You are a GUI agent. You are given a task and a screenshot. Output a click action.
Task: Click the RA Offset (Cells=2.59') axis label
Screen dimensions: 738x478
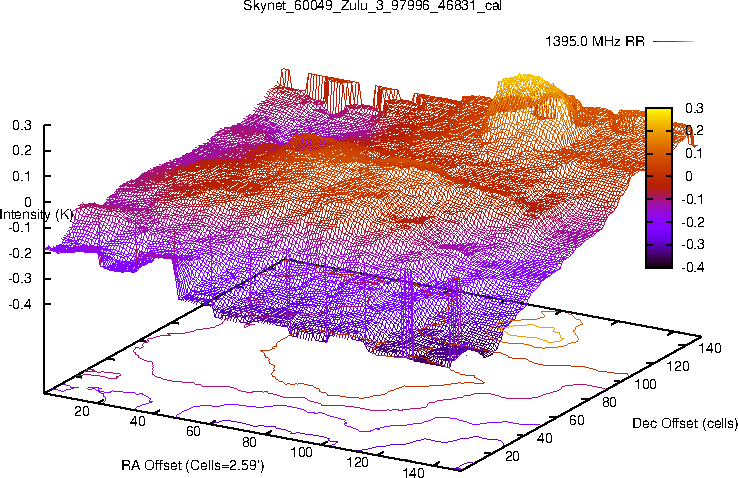point(193,465)
